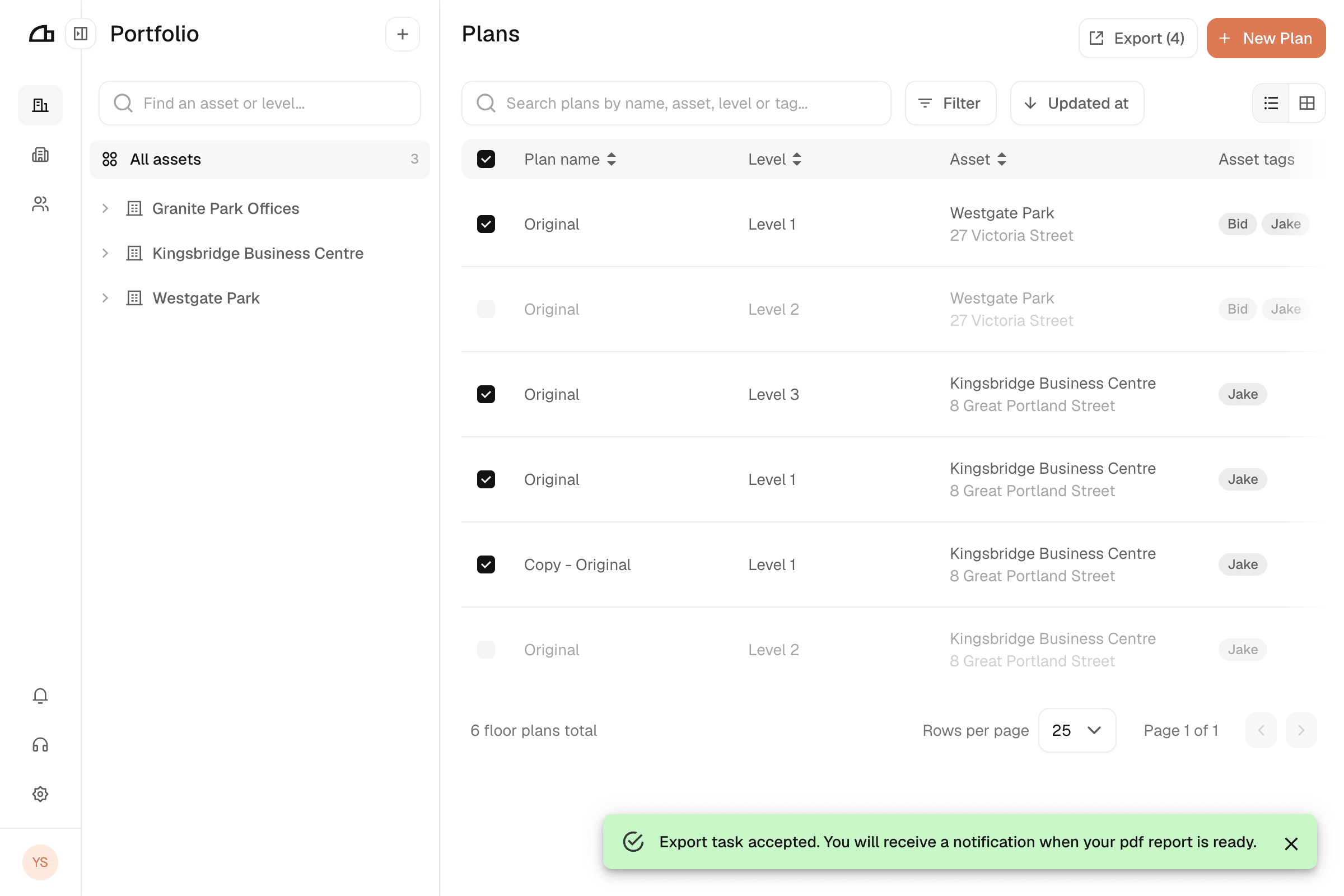Image resolution: width=1344 pixels, height=896 pixels.
Task: Create a plan with New Plan button
Action: (x=1266, y=38)
